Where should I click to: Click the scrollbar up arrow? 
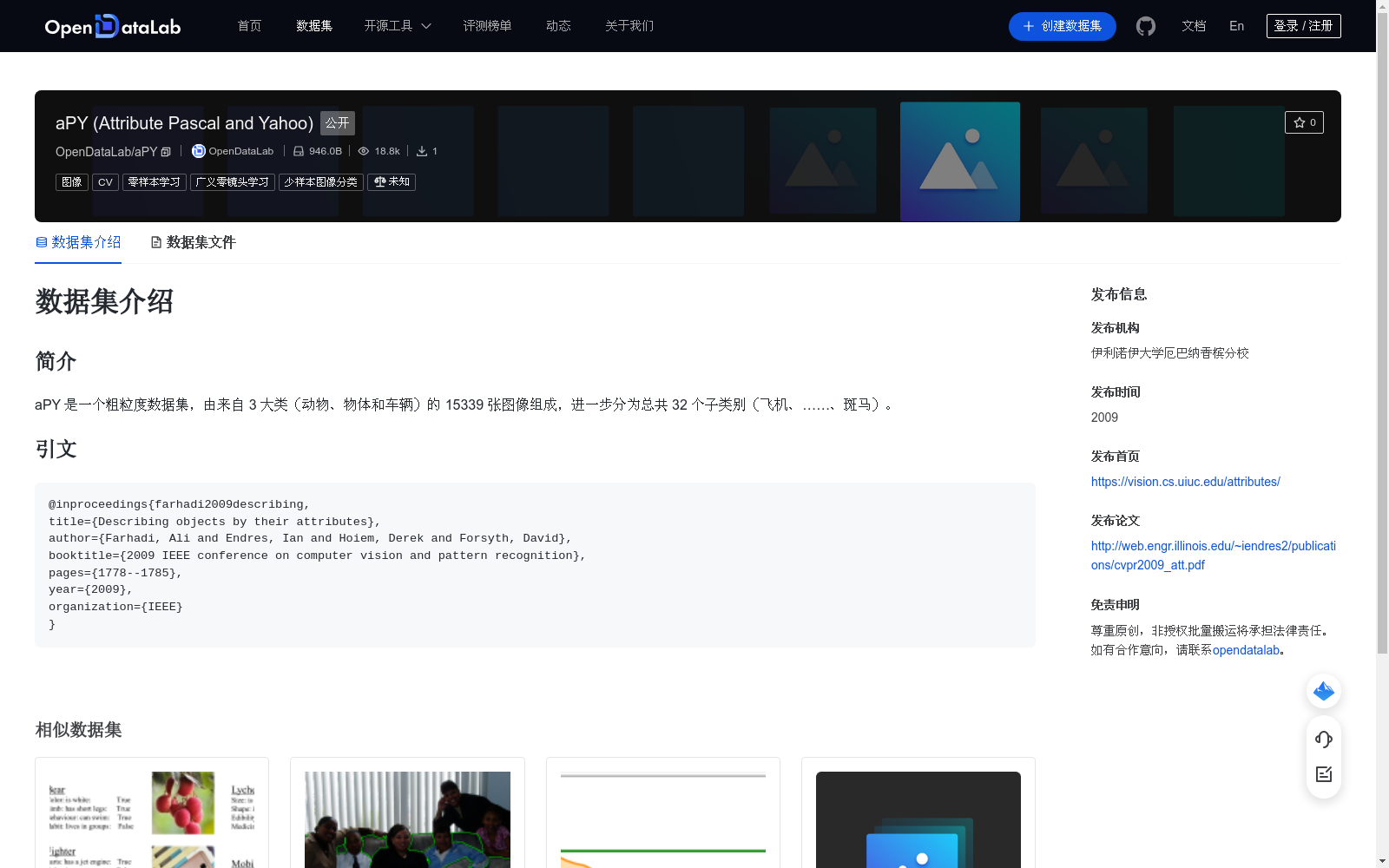1382,6
